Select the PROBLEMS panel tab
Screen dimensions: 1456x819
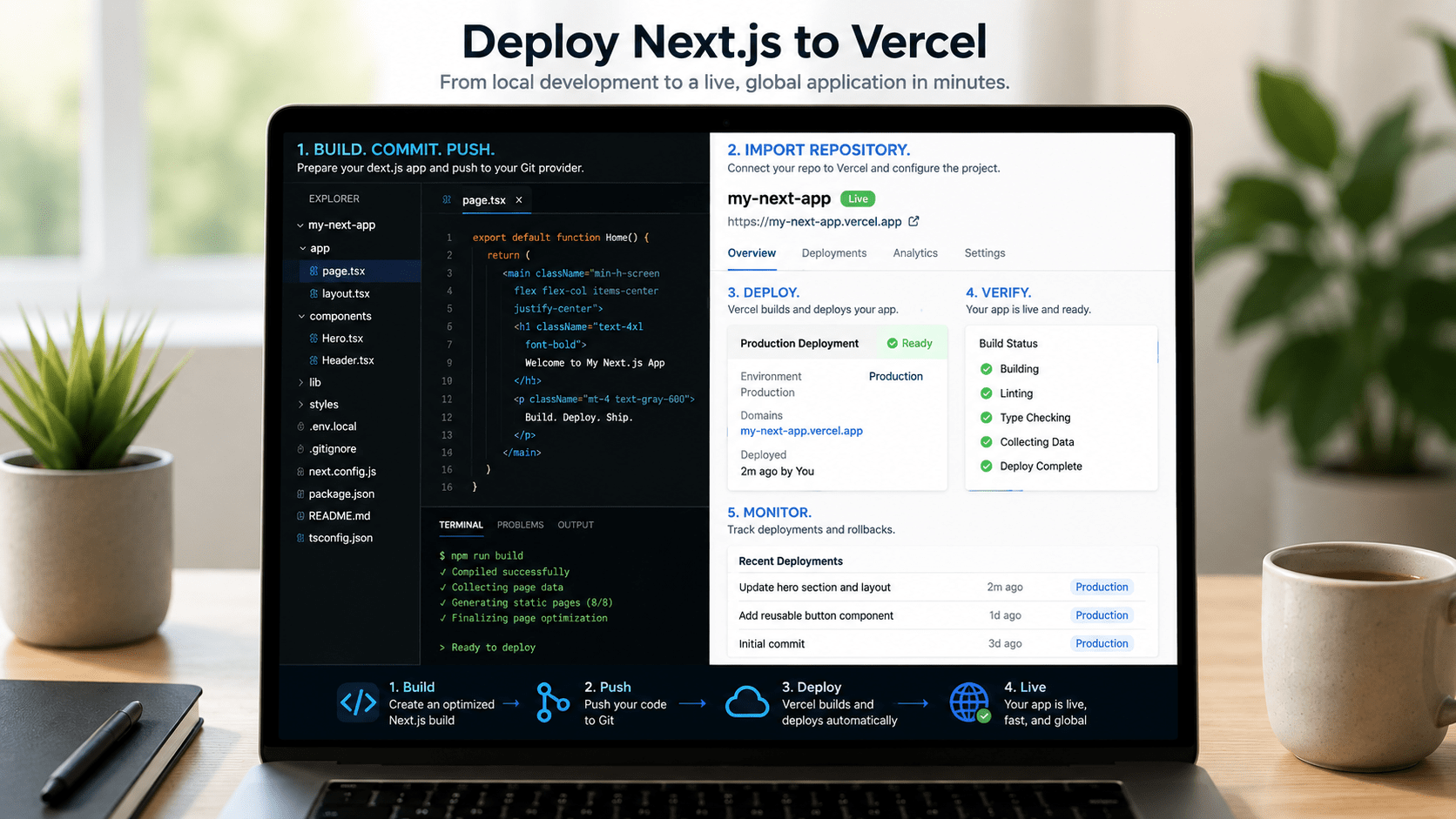click(x=520, y=525)
